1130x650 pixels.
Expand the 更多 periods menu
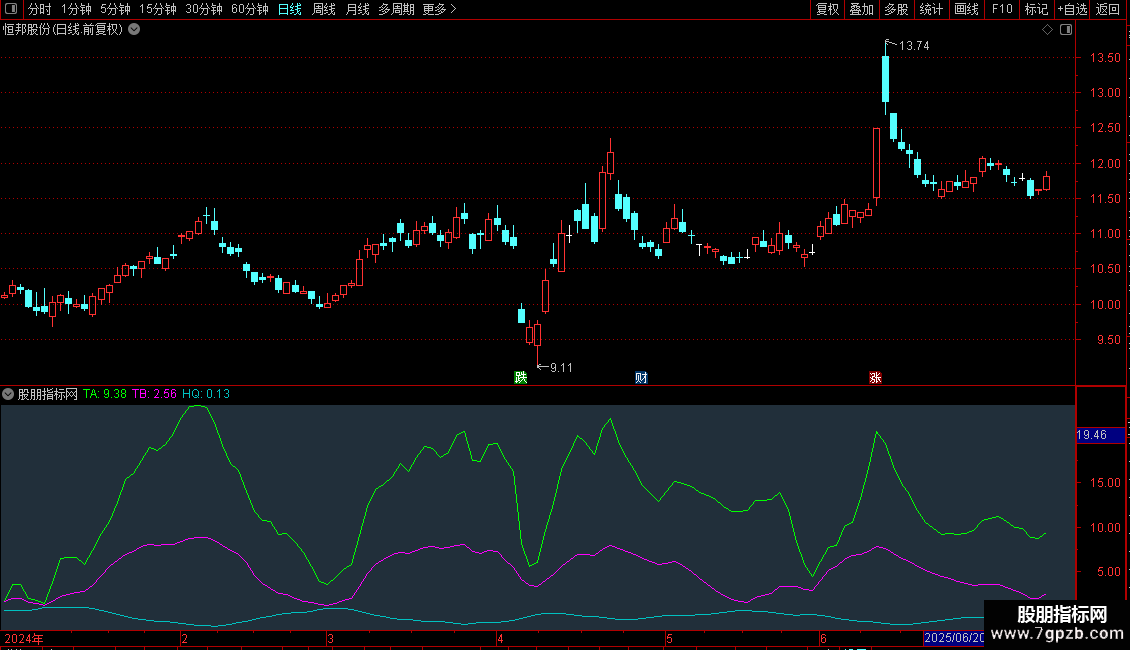coord(440,9)
